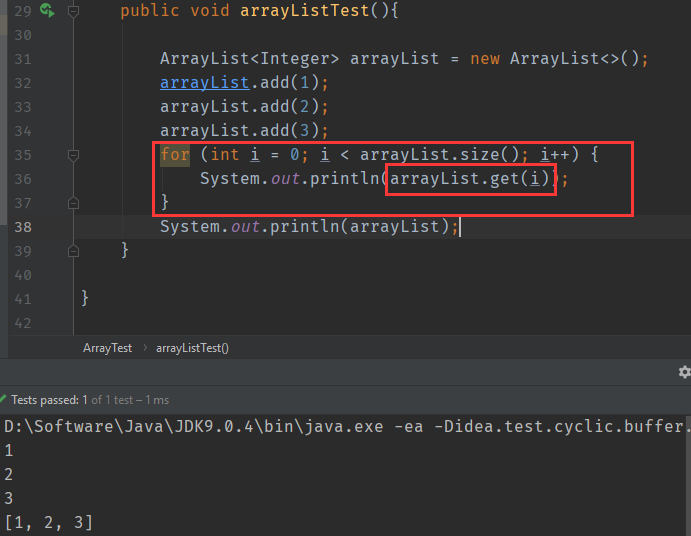This screenshot has width=691, height=536.
Task: Open the test console settings gear
Action: pyautogui.click(x=684, y=372)
